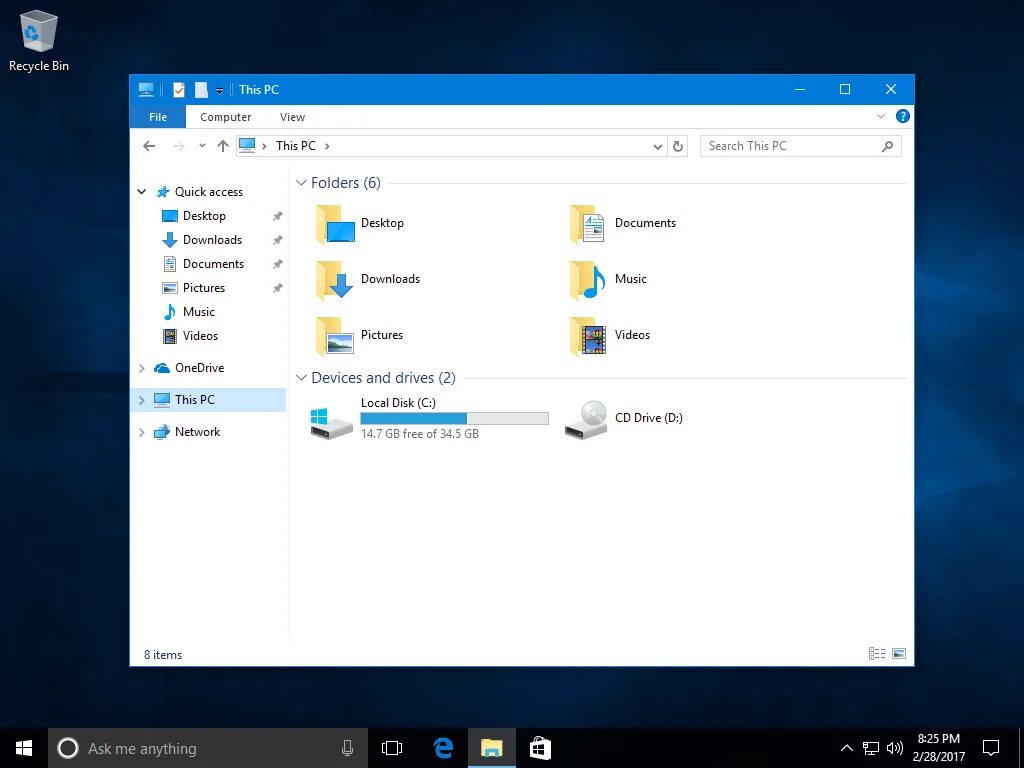
Task: Open the Downloads folder in Folders section
Action: pyautogui.click(x=368, y=280)
